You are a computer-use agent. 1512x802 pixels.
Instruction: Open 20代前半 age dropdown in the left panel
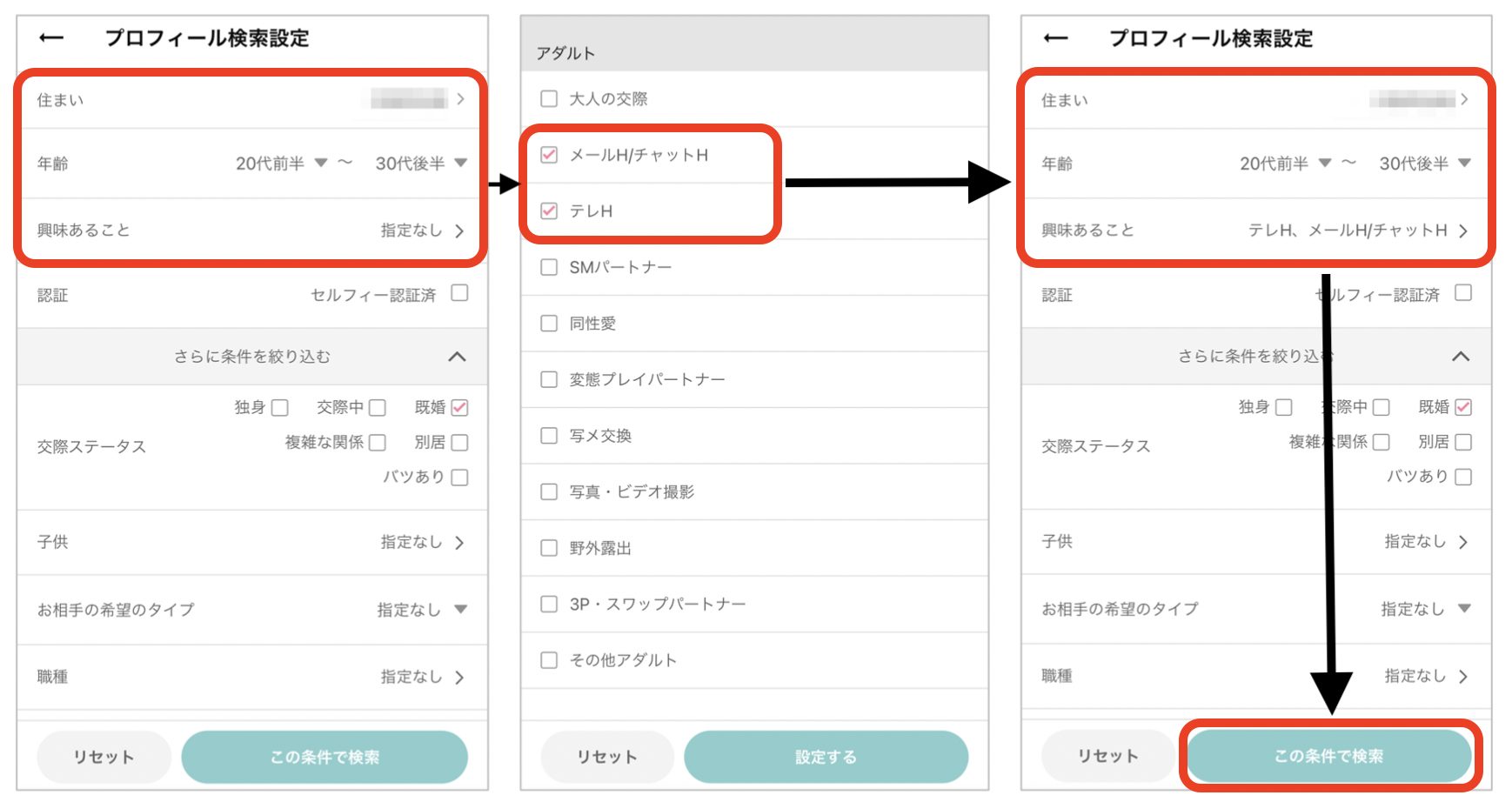[x=281, y=164]
